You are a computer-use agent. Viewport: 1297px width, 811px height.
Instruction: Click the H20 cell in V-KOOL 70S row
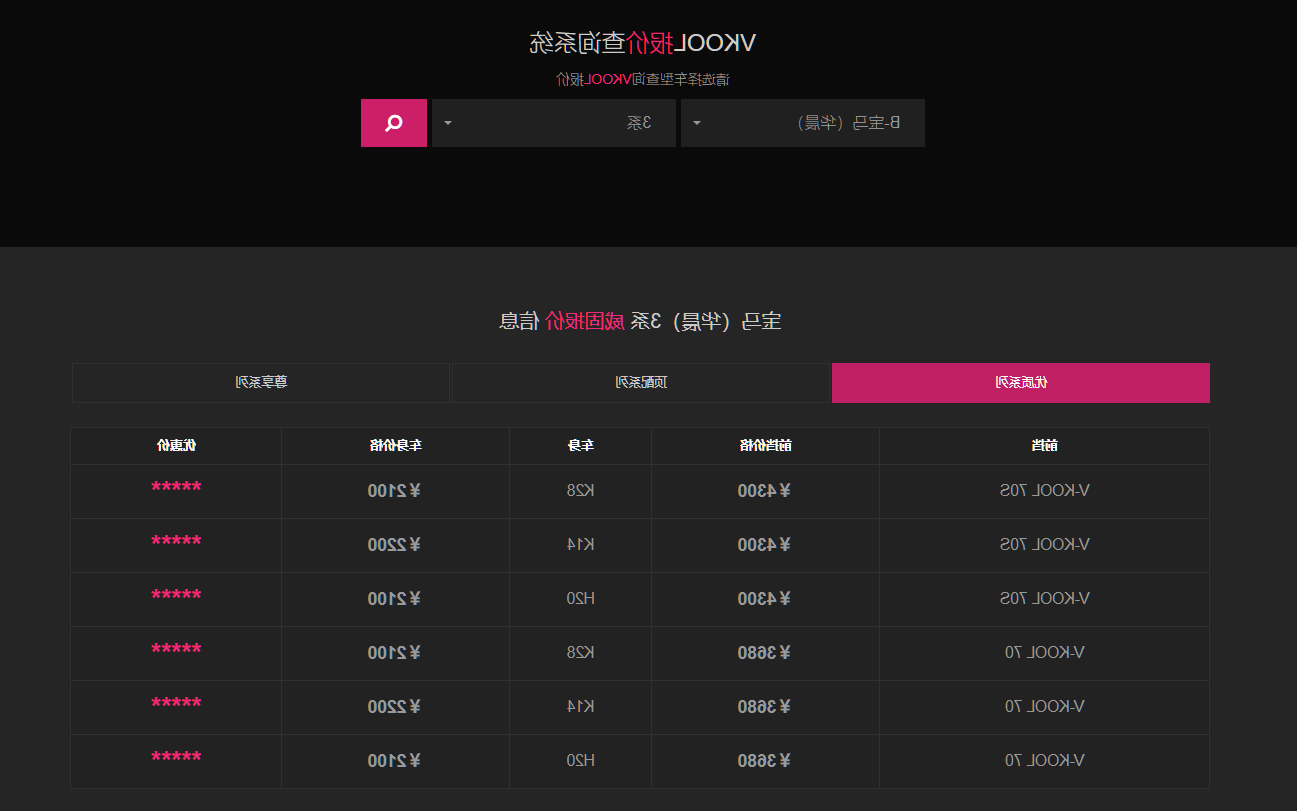[x=581, y=599]
